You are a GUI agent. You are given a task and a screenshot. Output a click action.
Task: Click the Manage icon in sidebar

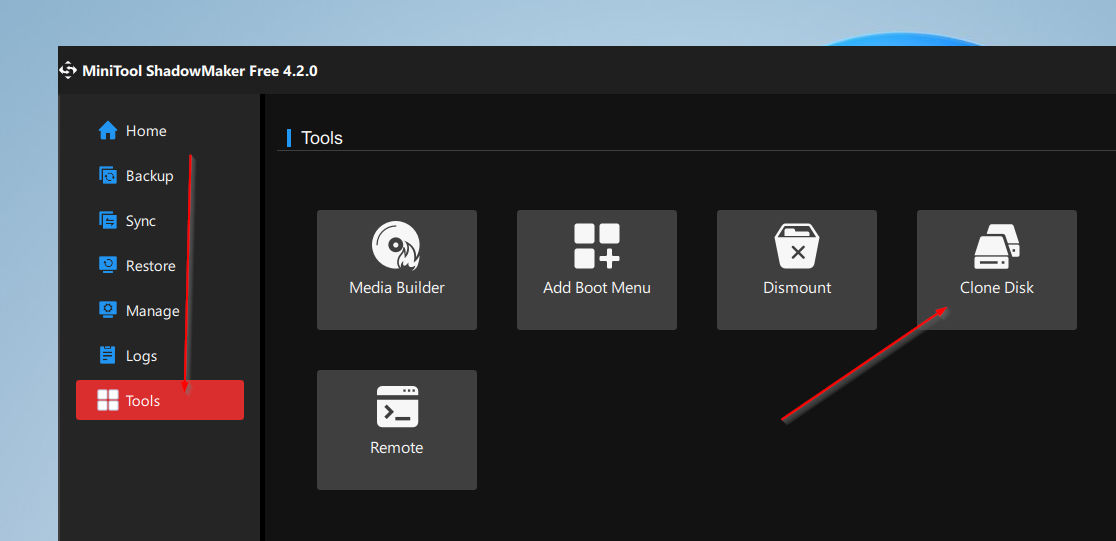point(107,310)
